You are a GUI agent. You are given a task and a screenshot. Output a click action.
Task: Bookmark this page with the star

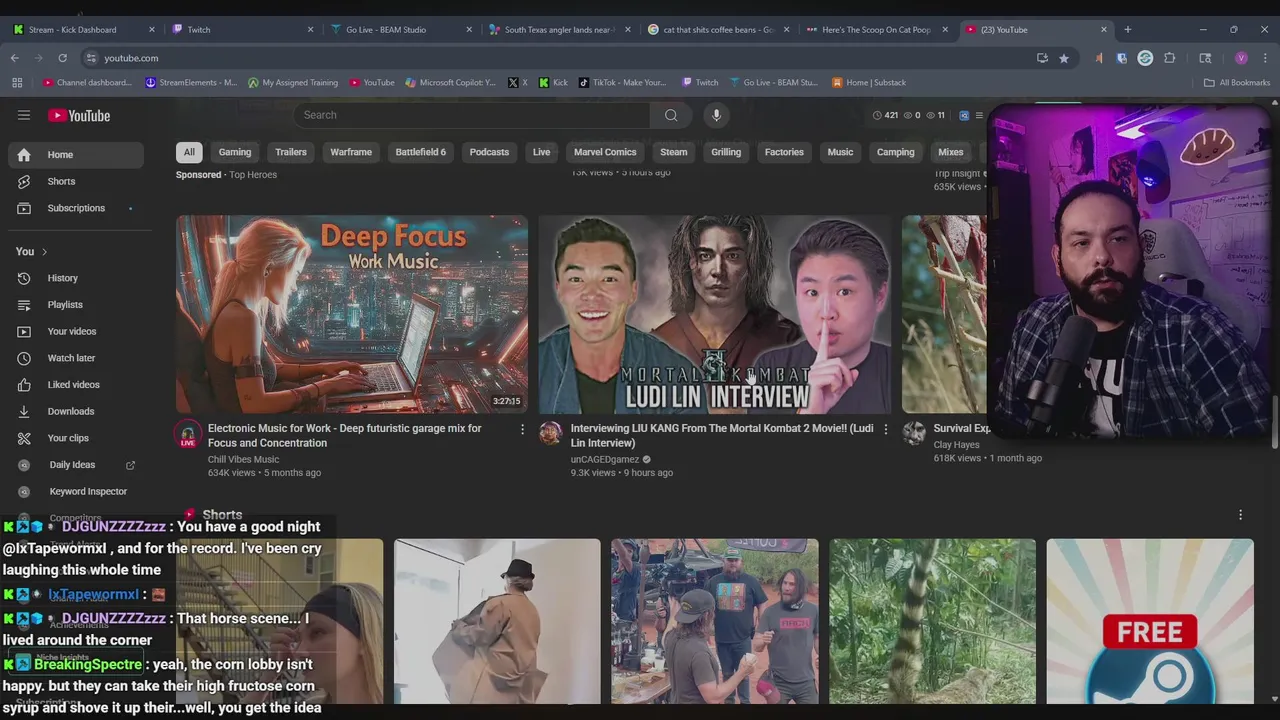click(1064, 58)
